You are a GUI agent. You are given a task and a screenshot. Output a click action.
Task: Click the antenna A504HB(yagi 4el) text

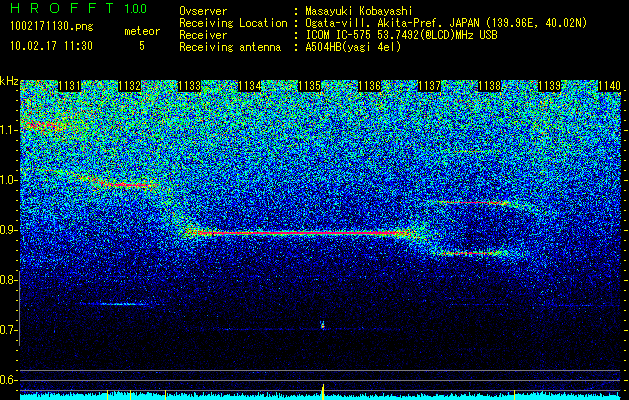point(353,47)
